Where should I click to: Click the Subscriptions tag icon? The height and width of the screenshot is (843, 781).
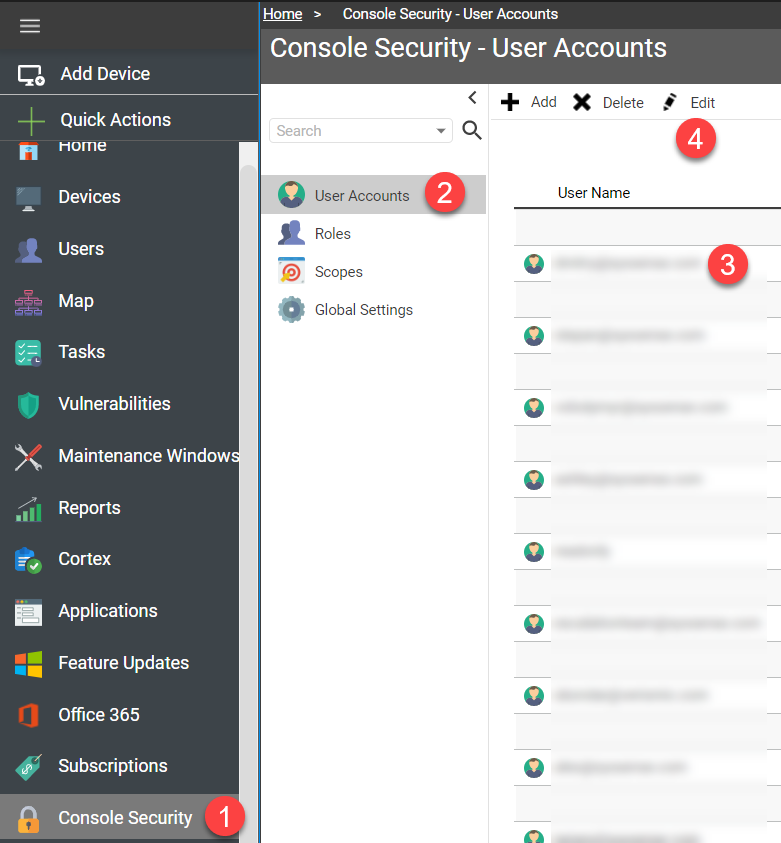(x=28, y=767)
